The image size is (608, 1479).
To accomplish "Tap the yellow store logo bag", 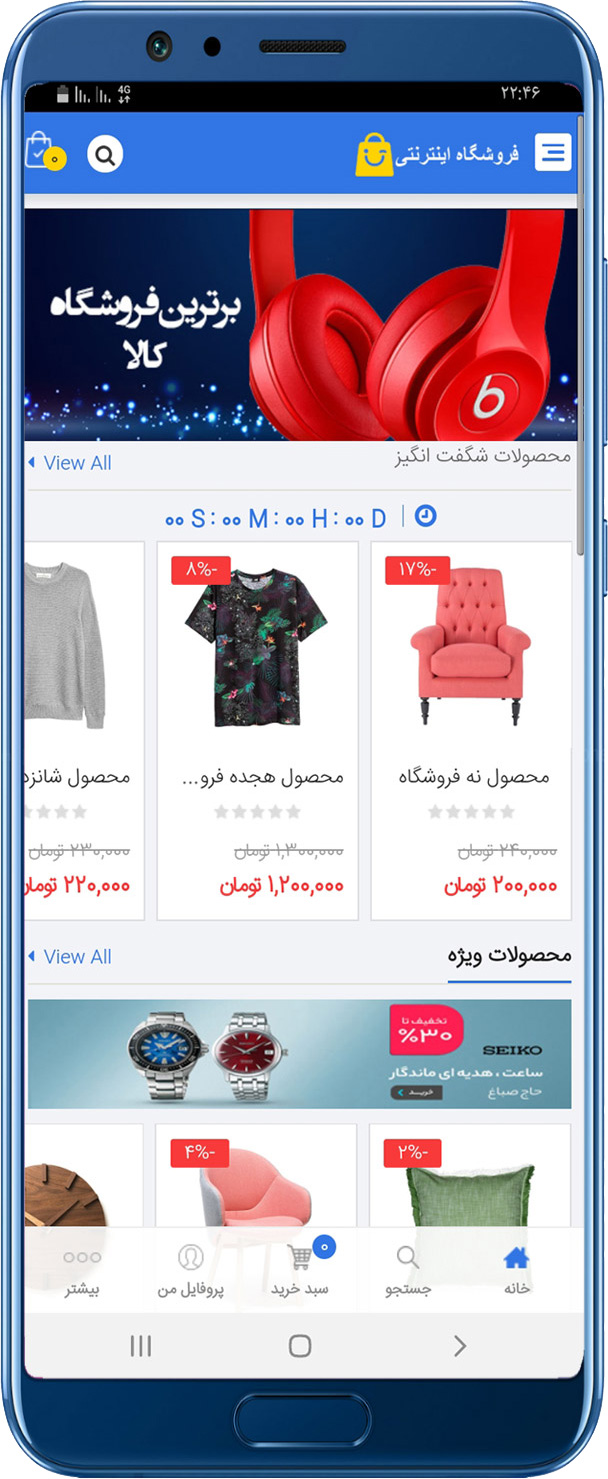I will click(x=375, y=155).
